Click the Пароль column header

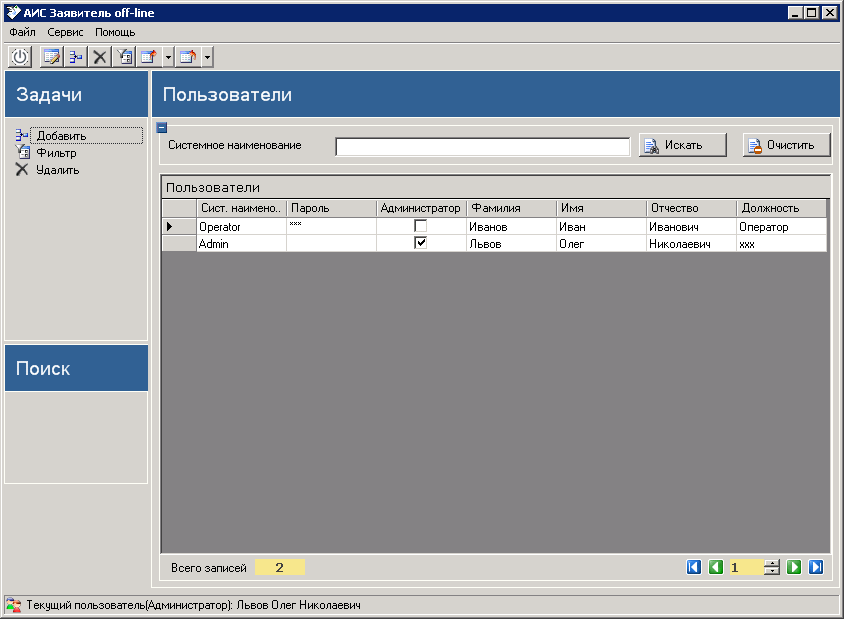click(331, 208)
